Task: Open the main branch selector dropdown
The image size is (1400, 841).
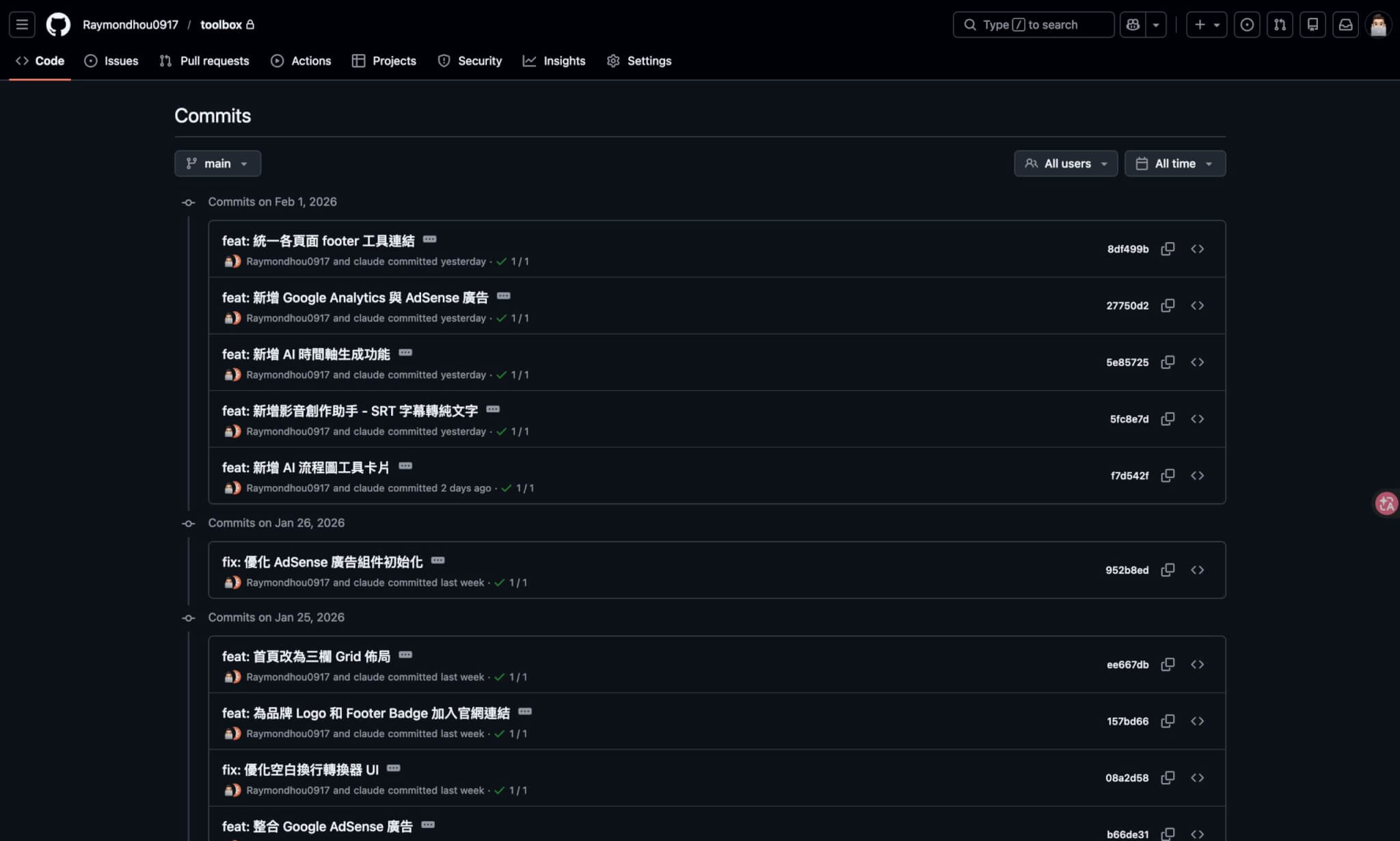Action: pyautogui.click(x=217, y=163)
